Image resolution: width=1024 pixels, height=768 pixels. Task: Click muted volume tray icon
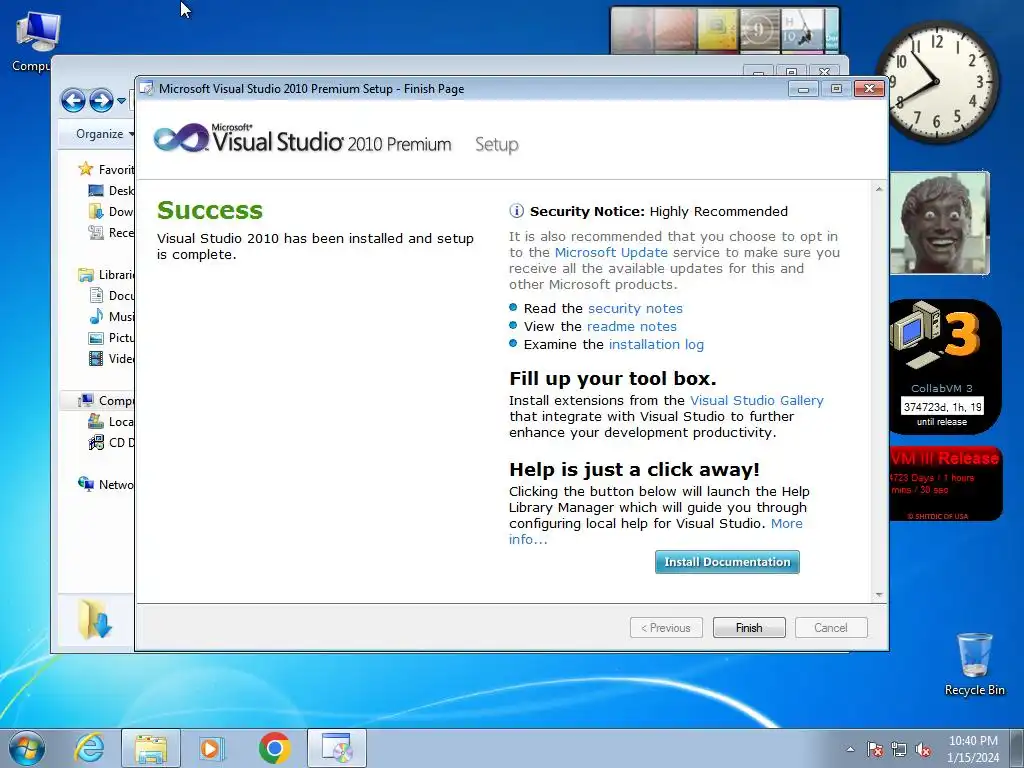pyautogui.click(x=923, y=749)
